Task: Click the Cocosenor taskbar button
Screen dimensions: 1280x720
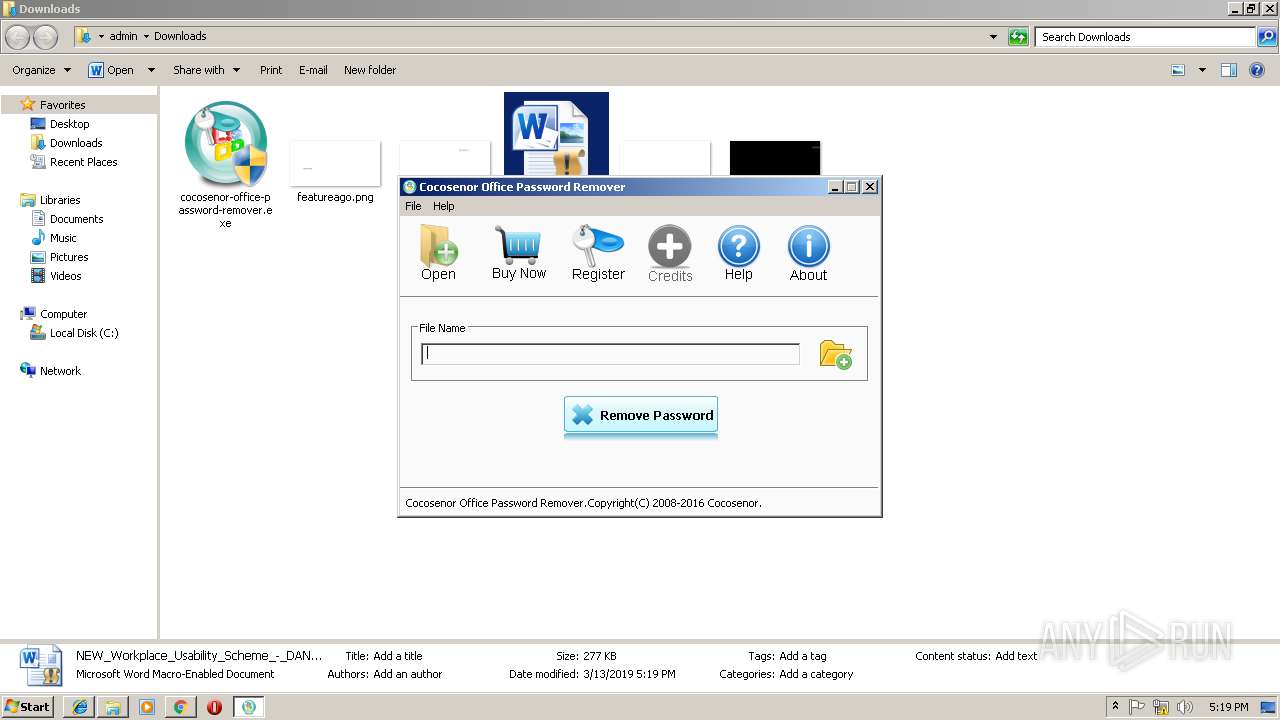Action: (x=249, y=707)
